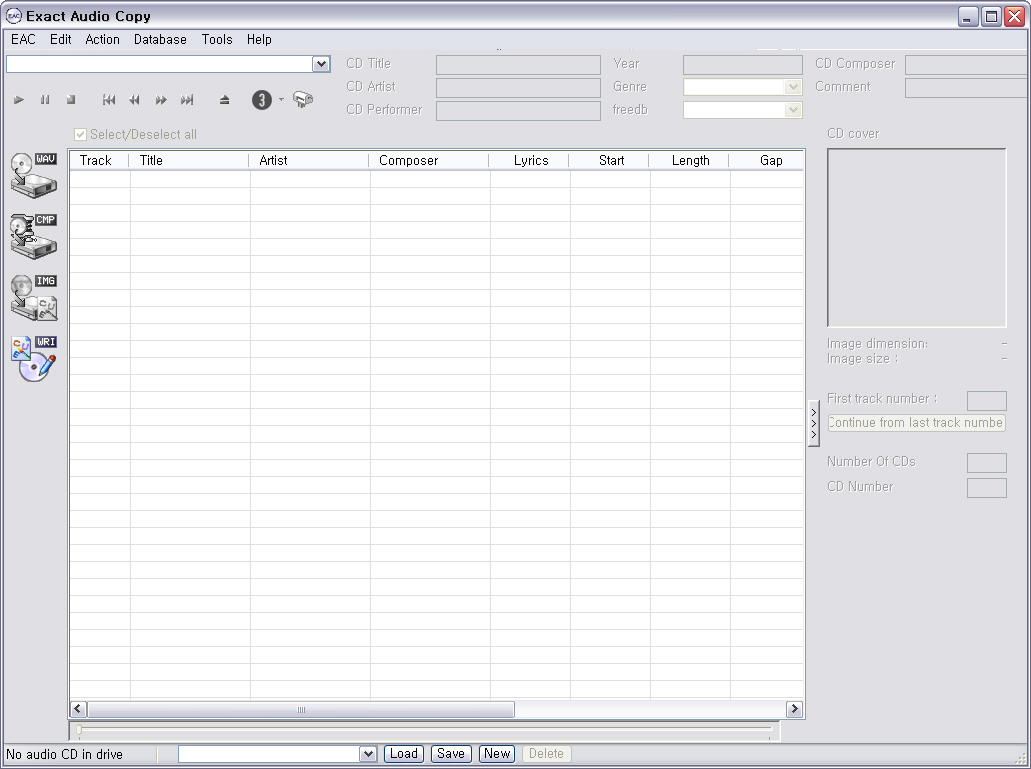
Task: Click the Play playback button
Action: click(x=18, y=100)
